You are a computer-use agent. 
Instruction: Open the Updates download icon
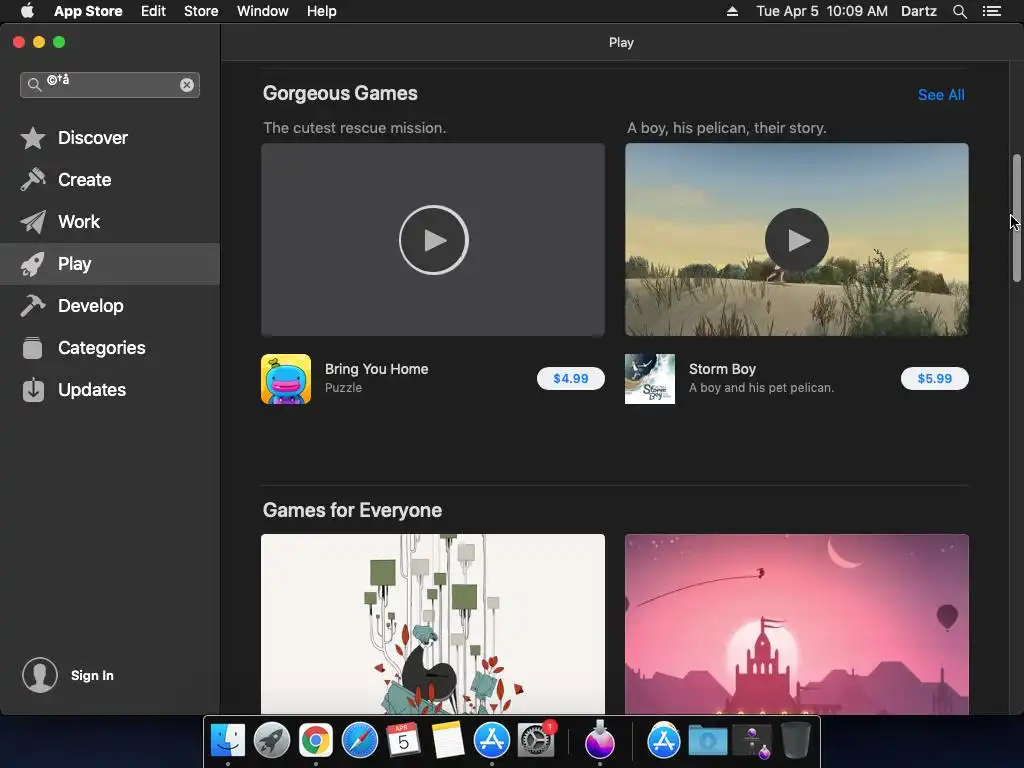[33, 390]
